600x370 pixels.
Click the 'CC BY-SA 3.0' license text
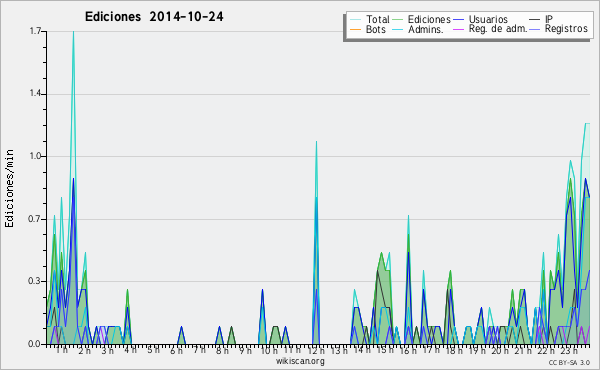[569, 363]
